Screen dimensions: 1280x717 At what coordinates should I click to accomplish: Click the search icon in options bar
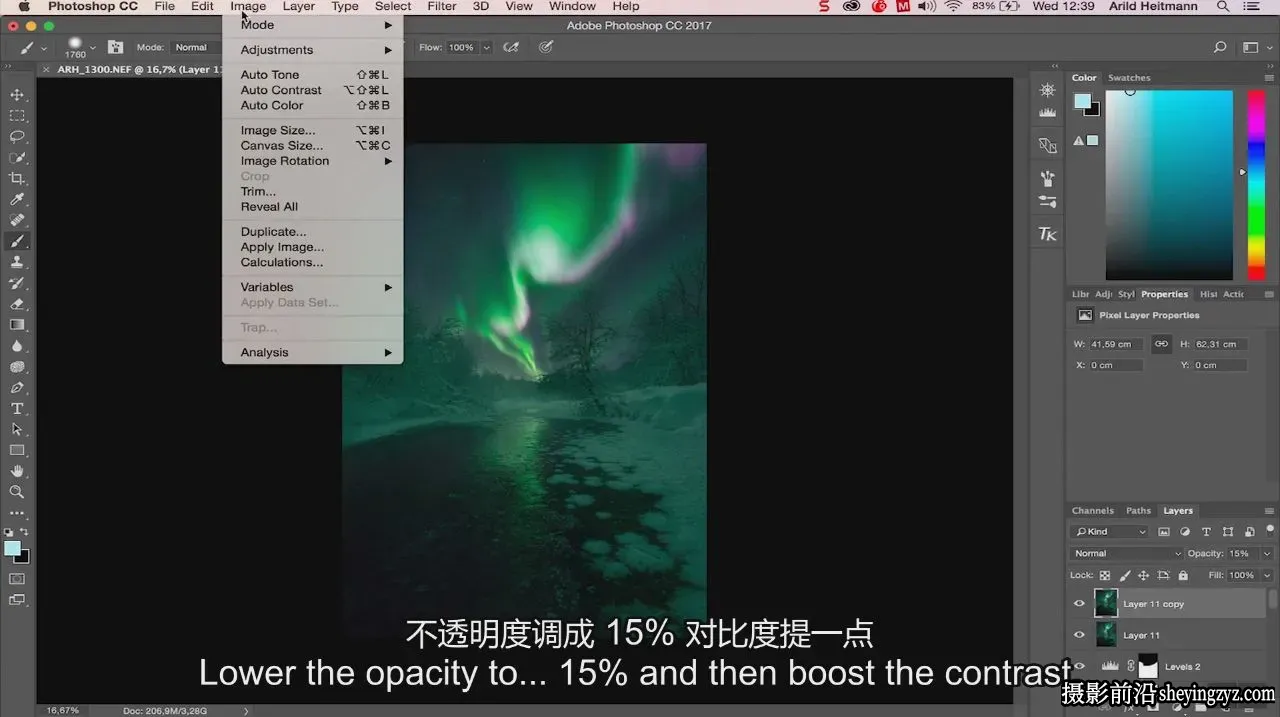click(x=1219, y=47)
